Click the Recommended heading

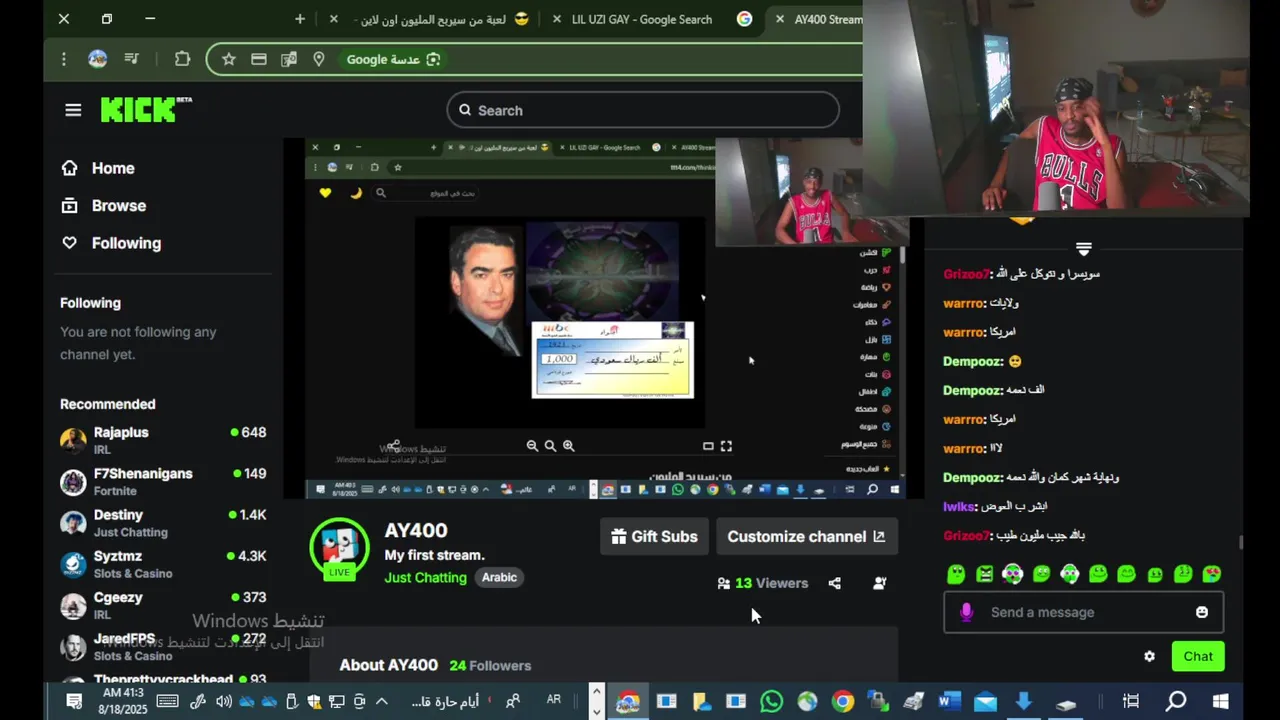pyautogui.click(x=108, y=404)
